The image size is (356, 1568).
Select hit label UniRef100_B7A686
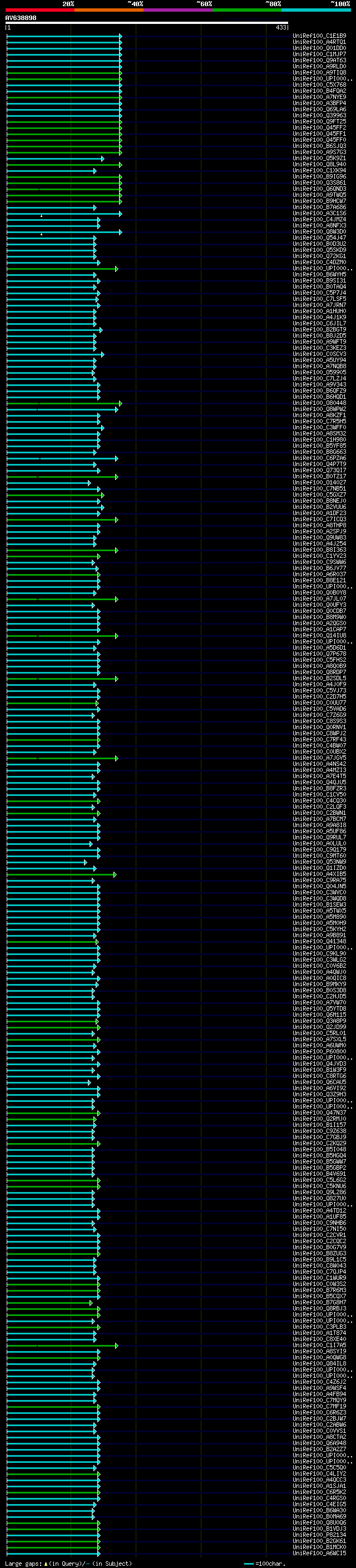coord(319,207)
